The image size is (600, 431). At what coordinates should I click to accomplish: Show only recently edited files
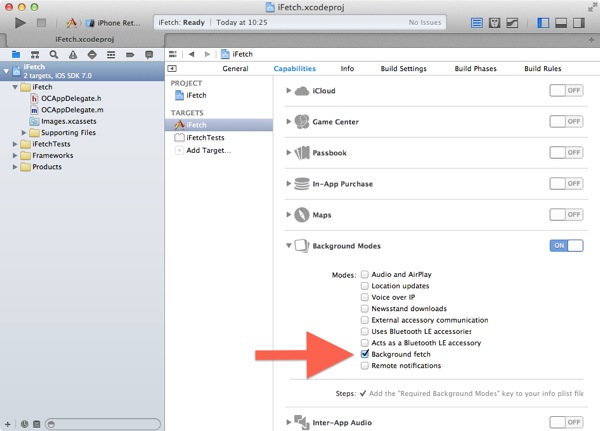pos(24,424)
